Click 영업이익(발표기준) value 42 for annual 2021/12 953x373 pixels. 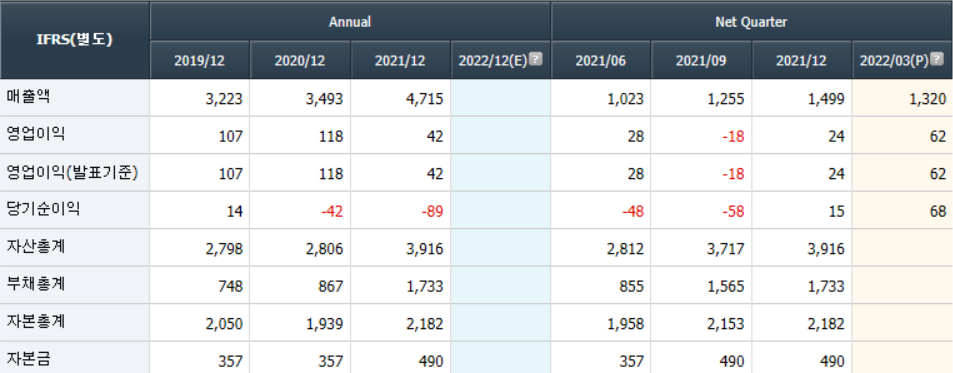point(436,174)
